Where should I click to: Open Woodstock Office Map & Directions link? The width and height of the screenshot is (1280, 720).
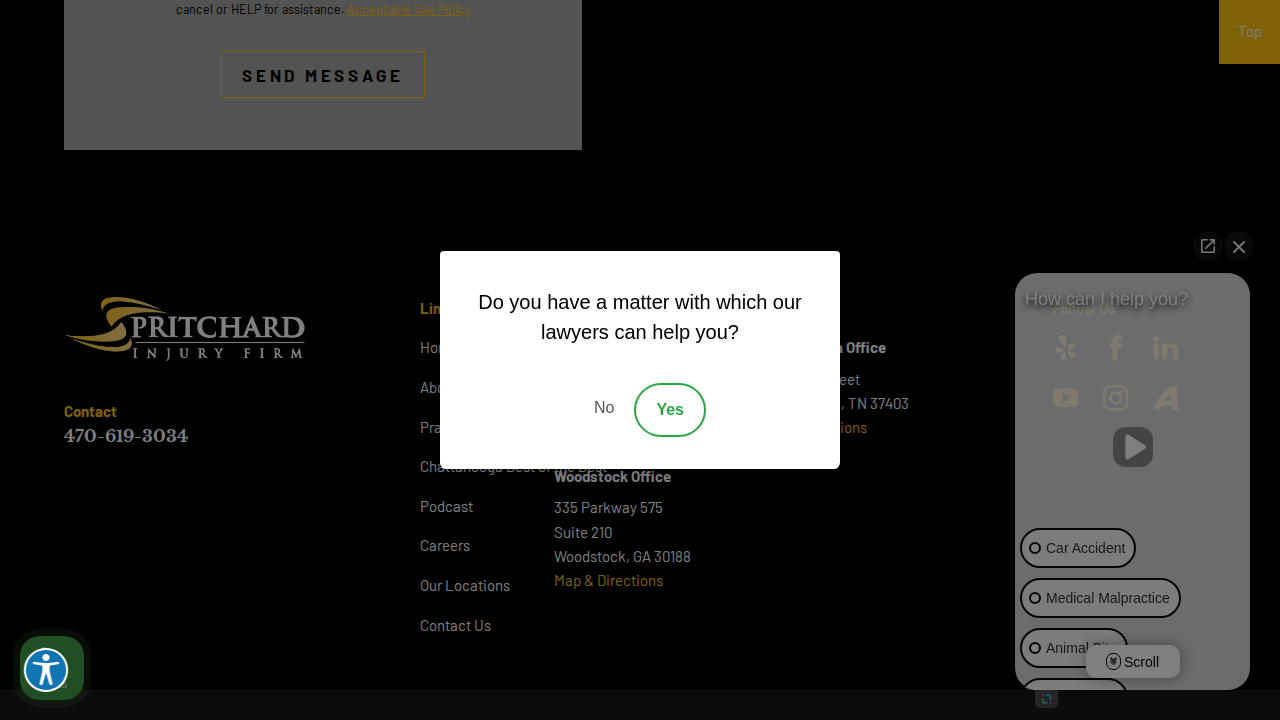(608, 581)
